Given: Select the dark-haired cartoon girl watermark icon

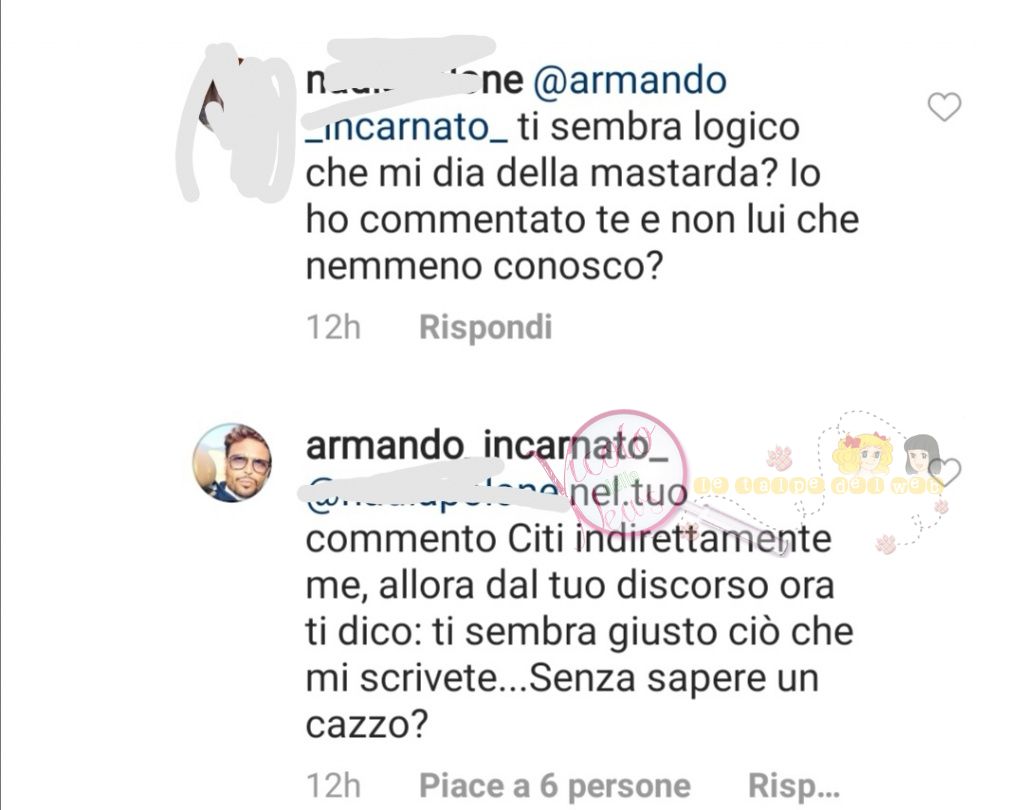Looking at the screenshot, I should (x=922, y=454).
